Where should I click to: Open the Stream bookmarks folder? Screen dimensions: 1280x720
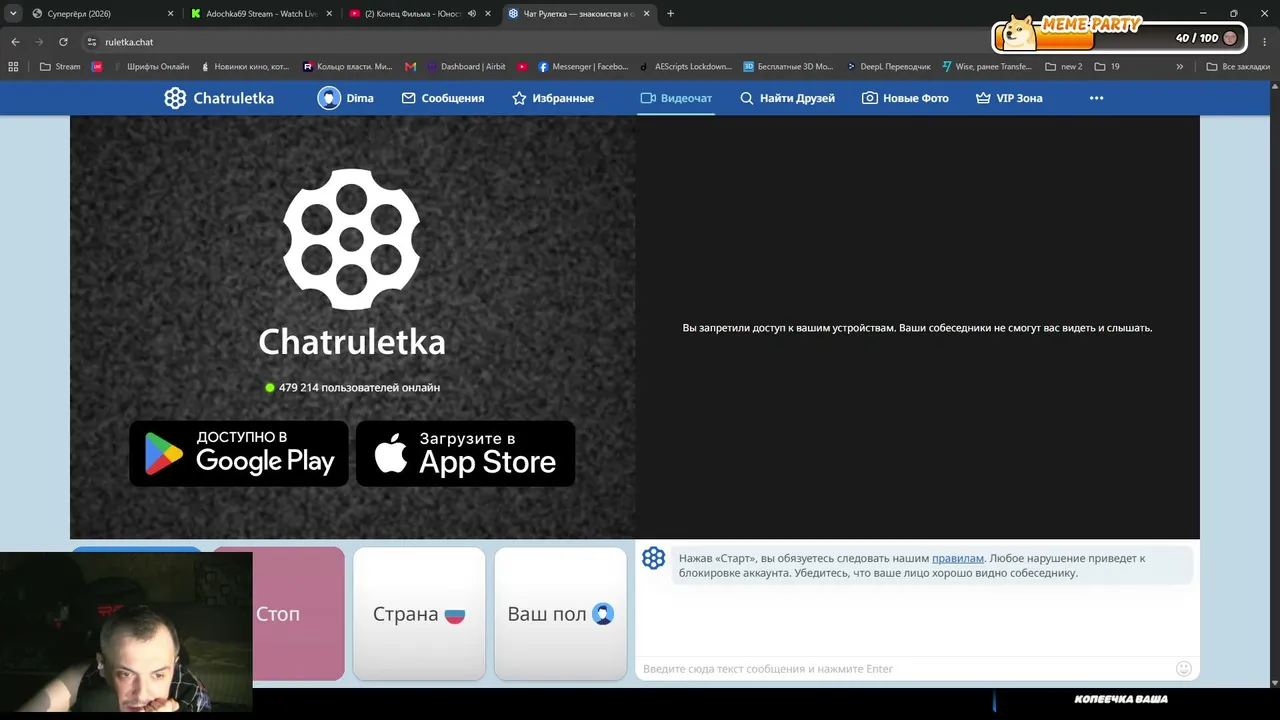tap(60, 67)
